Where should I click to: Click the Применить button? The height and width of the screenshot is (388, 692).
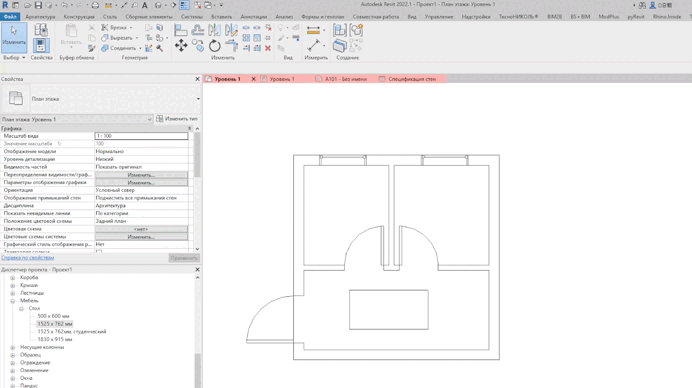pos(184,258)
